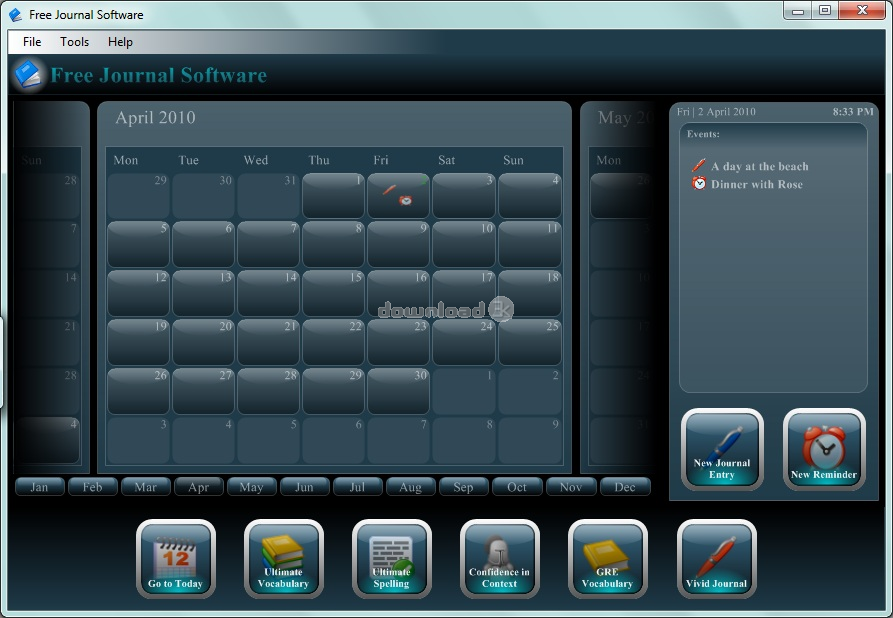Viewport: 893px width, 618px height.
Task: Go to the Oct month tab
Action: pyautogui.click(x=517, y=487)
